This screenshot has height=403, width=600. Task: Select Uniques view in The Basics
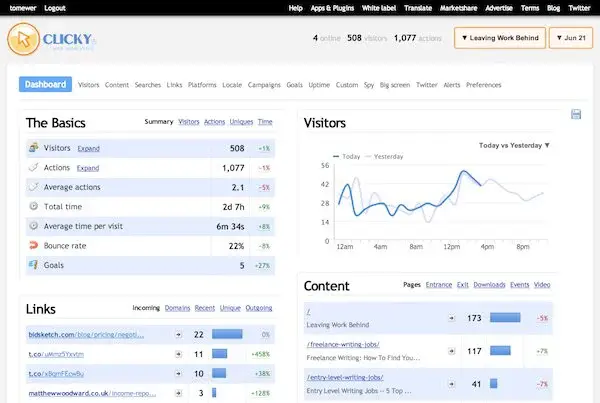click(x=241, y=122)
